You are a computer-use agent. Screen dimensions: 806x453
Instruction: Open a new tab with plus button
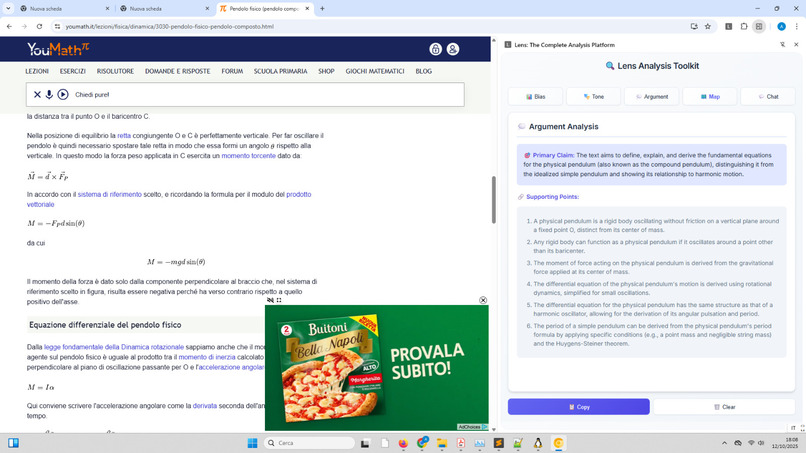coord(322,8)
